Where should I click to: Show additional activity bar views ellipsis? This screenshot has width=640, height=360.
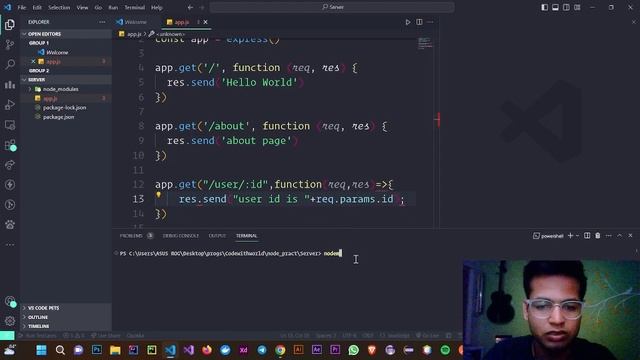[x=10, y=244]
